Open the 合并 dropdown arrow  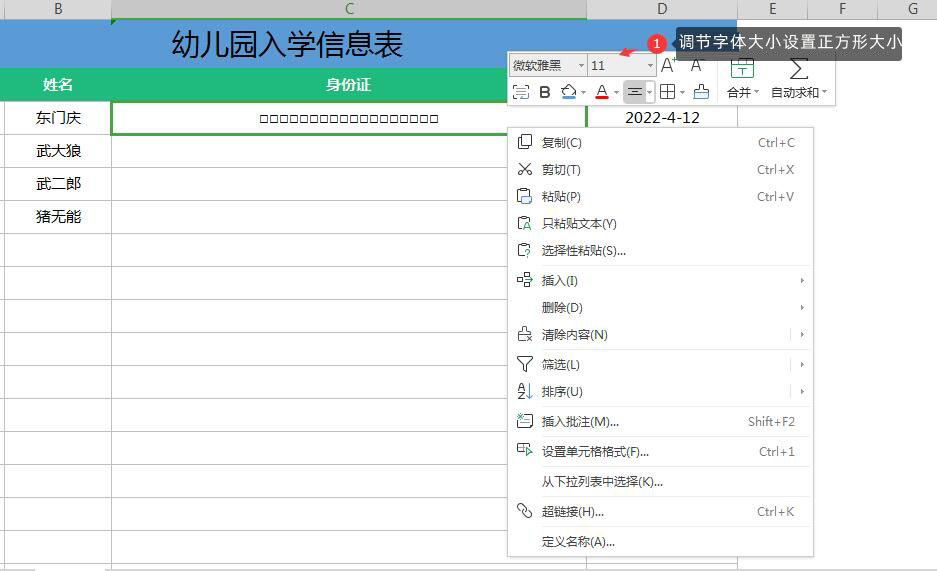[x=757, y=93]
